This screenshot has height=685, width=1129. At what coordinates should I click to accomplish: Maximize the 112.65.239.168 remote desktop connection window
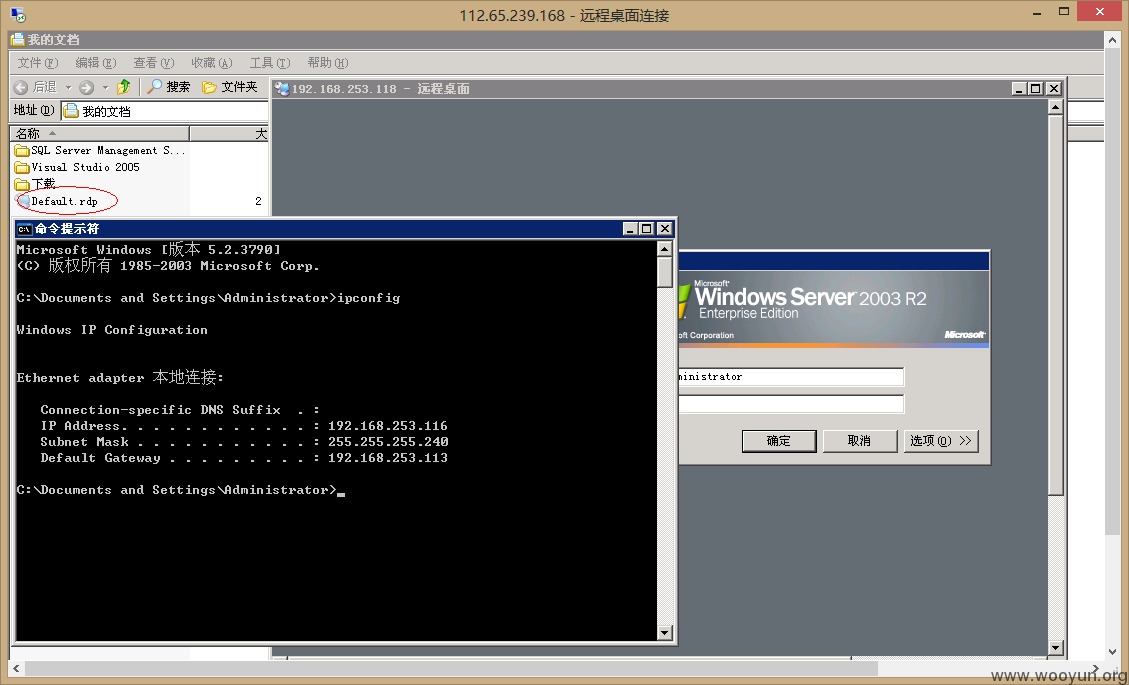tap(1064, 12)
